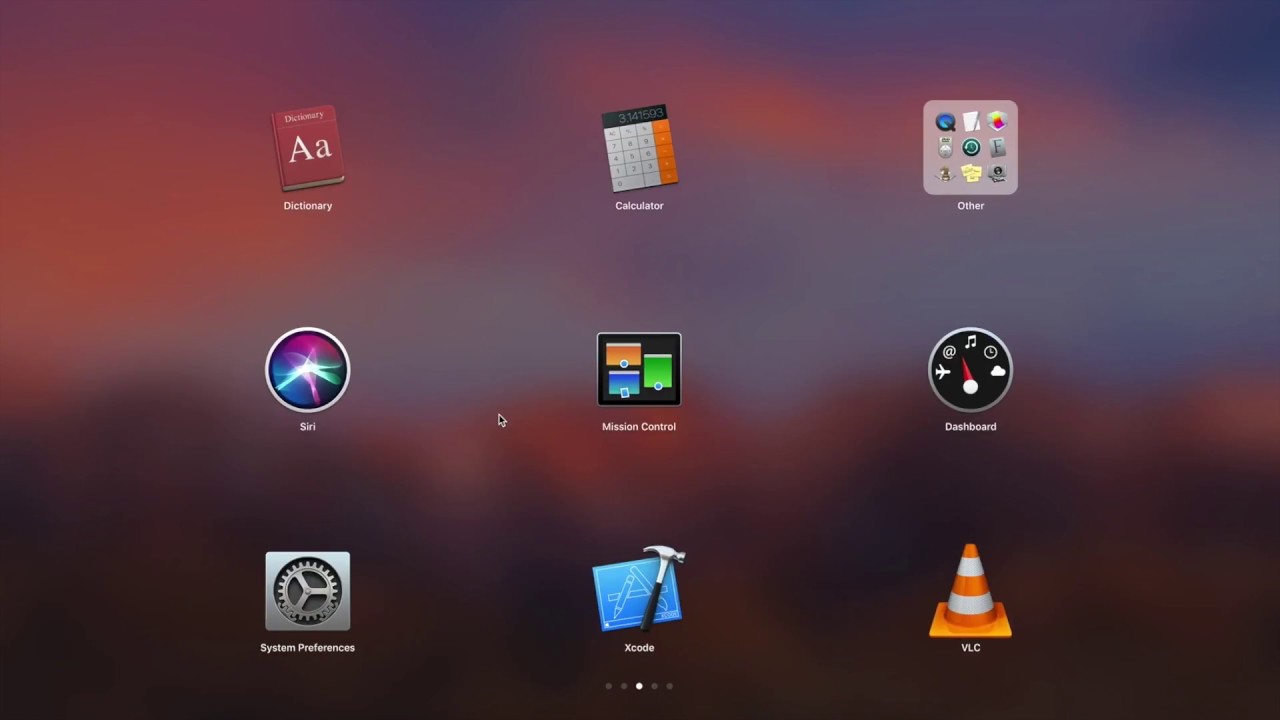The image size is (1280, 720).
Task: Select the first Launchpad page dot
Action: coord(609,686)
